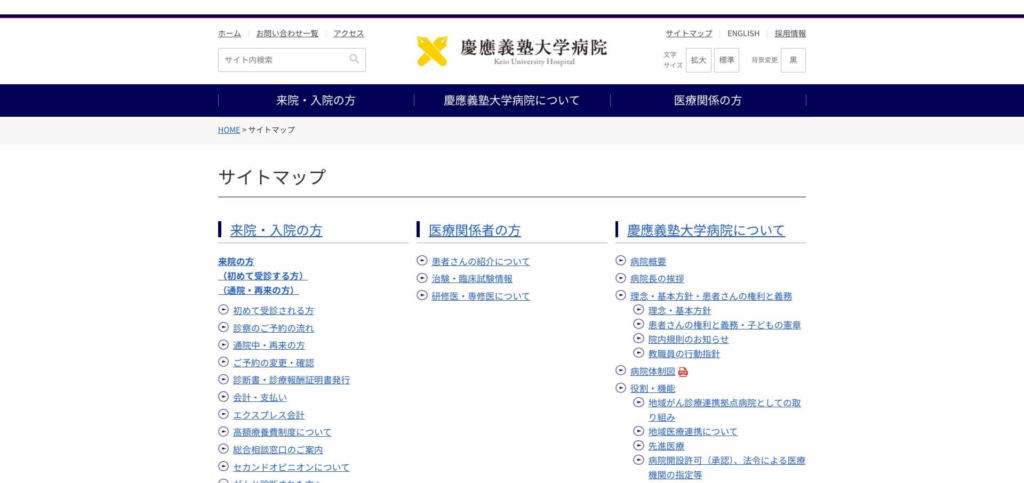Click HOME in the breadcrumb

coord(229,130)
